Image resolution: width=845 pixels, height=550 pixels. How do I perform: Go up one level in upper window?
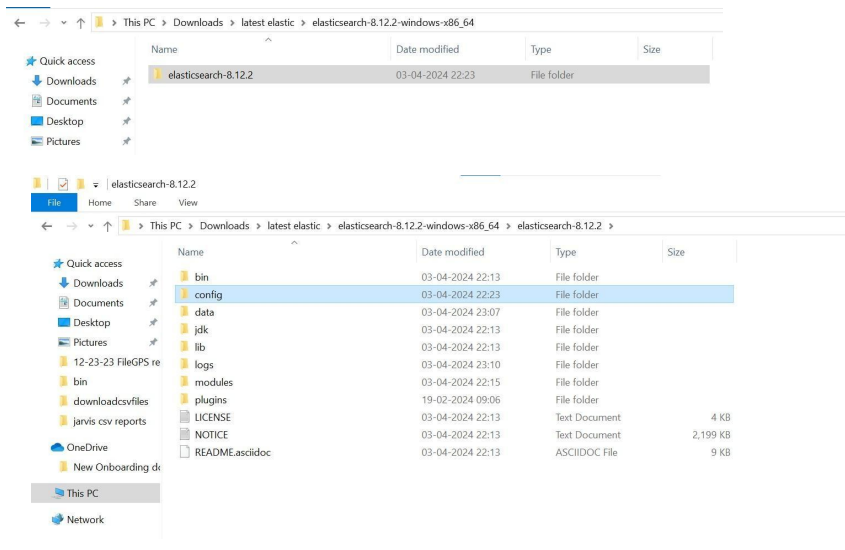coord(81,23)
